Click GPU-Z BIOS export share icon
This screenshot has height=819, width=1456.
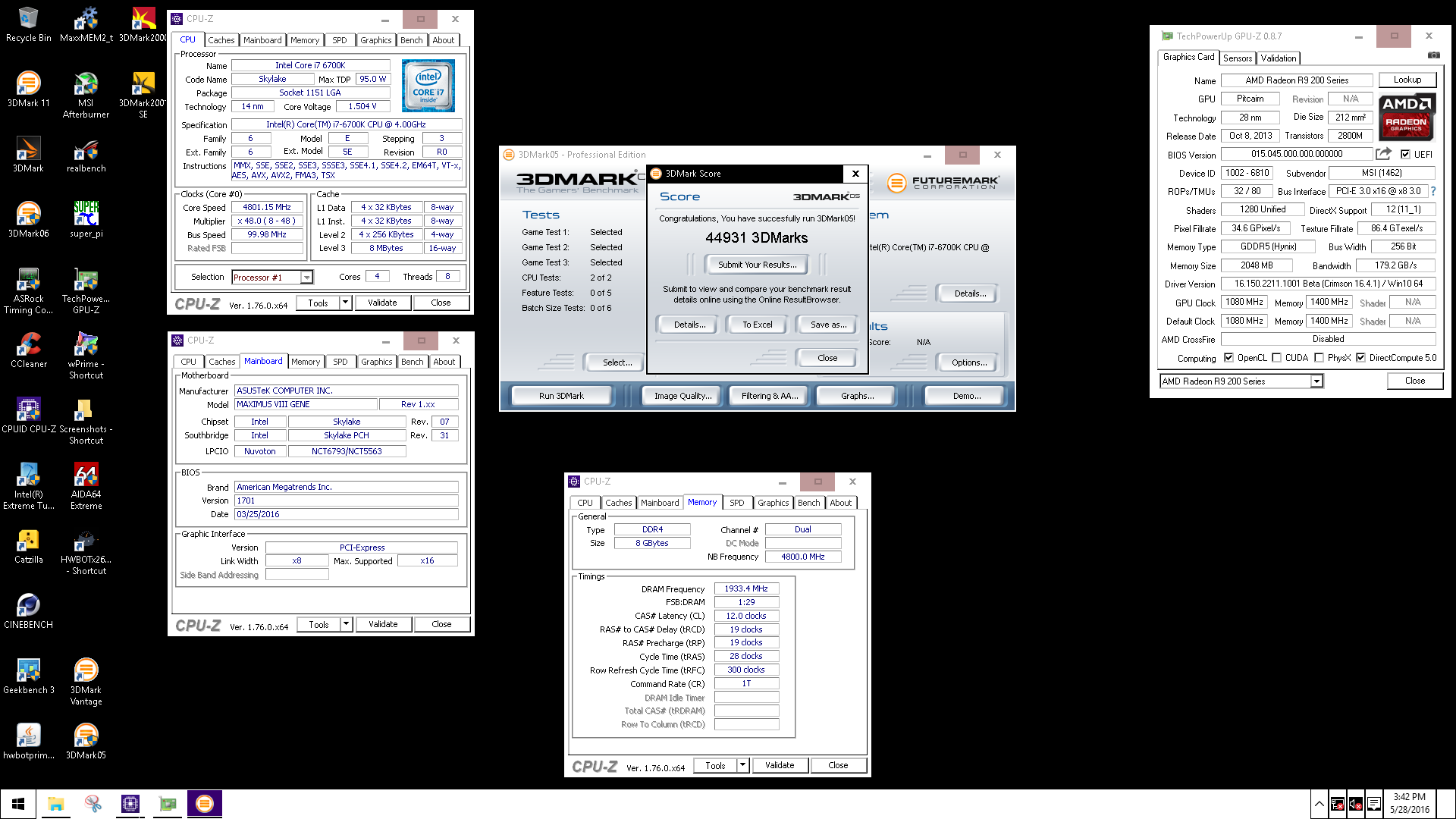point(1384,154)
